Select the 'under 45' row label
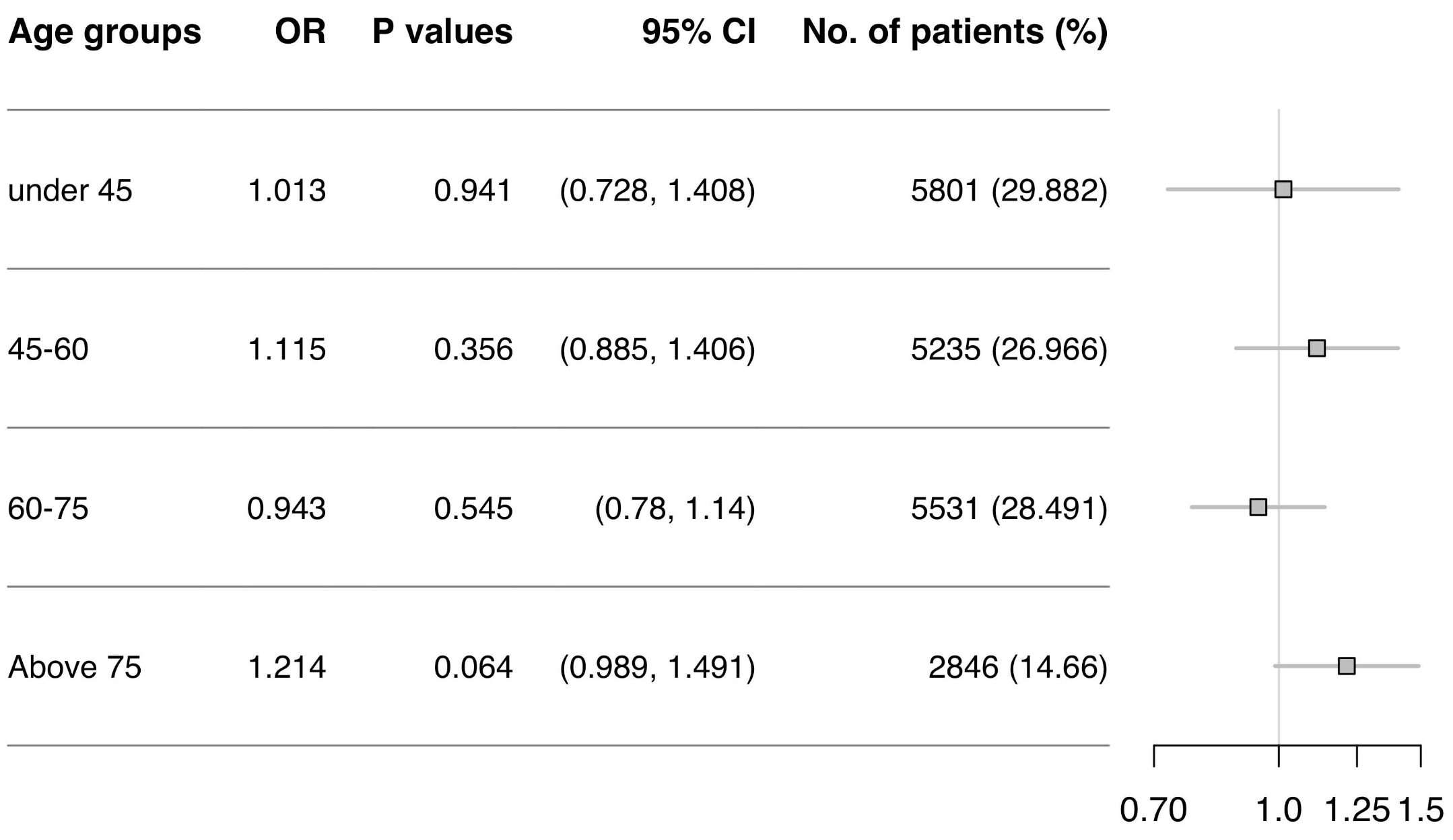The width and height of the screenshot is (1453, 840). pos(70,190)
